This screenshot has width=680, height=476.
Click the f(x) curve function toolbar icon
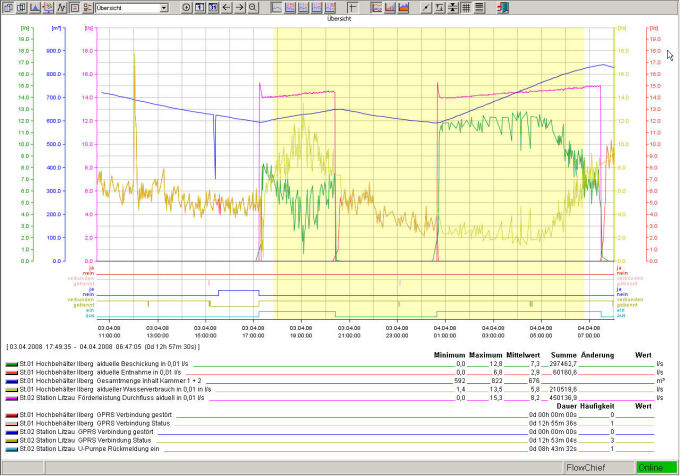(x=61, y=7)
